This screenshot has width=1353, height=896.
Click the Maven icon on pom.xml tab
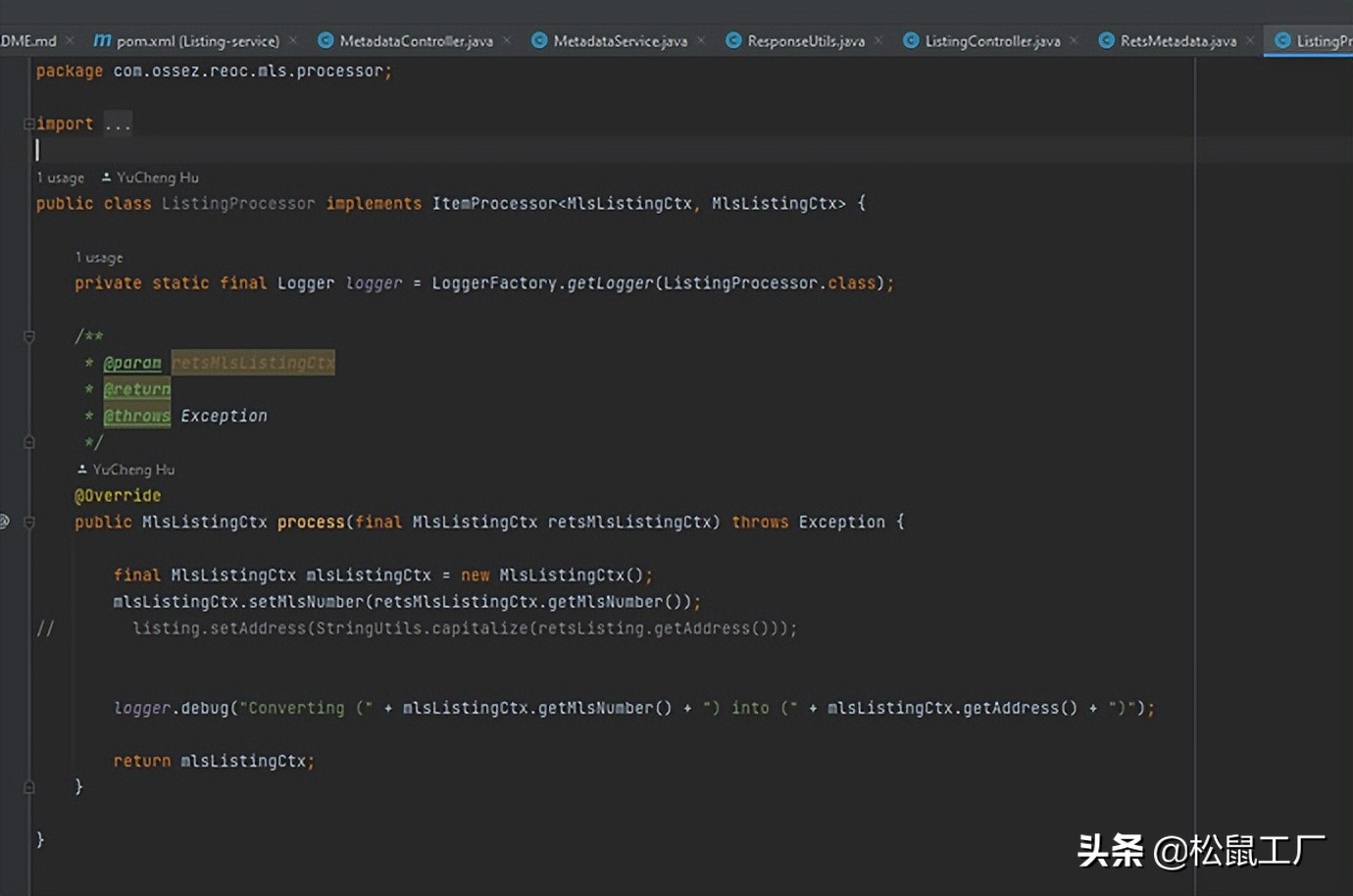click(x=102, y=41)
